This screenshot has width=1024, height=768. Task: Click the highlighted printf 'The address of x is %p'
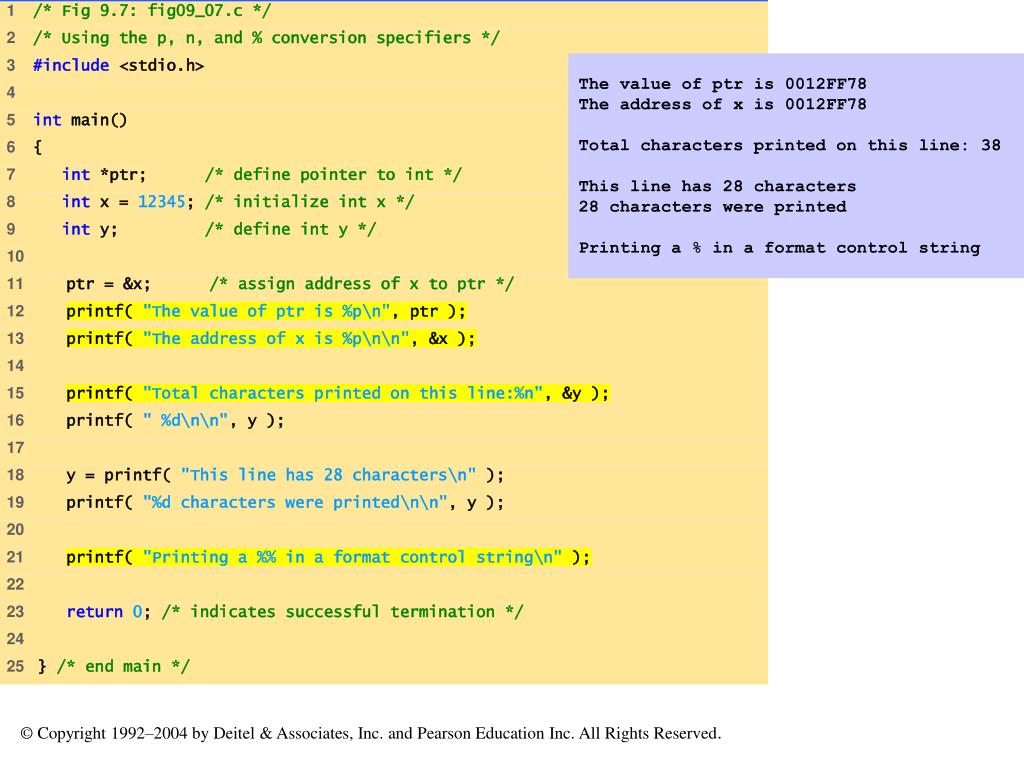coord(270,339)
